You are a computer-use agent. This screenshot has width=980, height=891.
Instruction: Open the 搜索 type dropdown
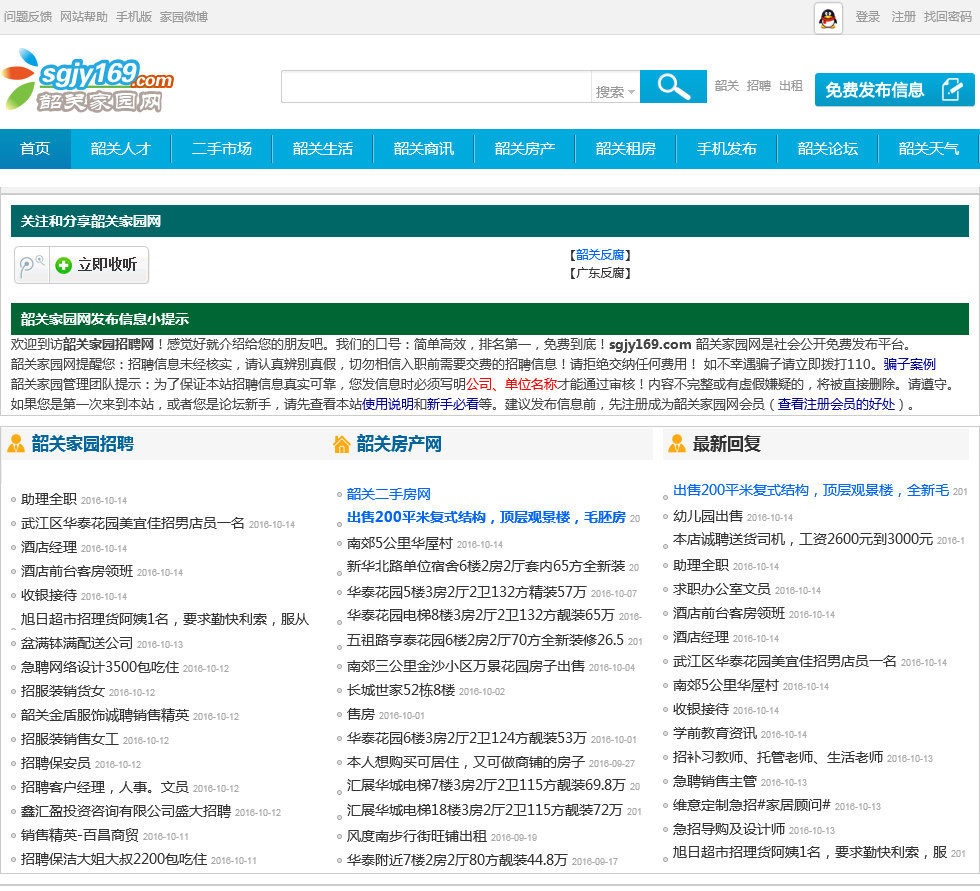615,92
